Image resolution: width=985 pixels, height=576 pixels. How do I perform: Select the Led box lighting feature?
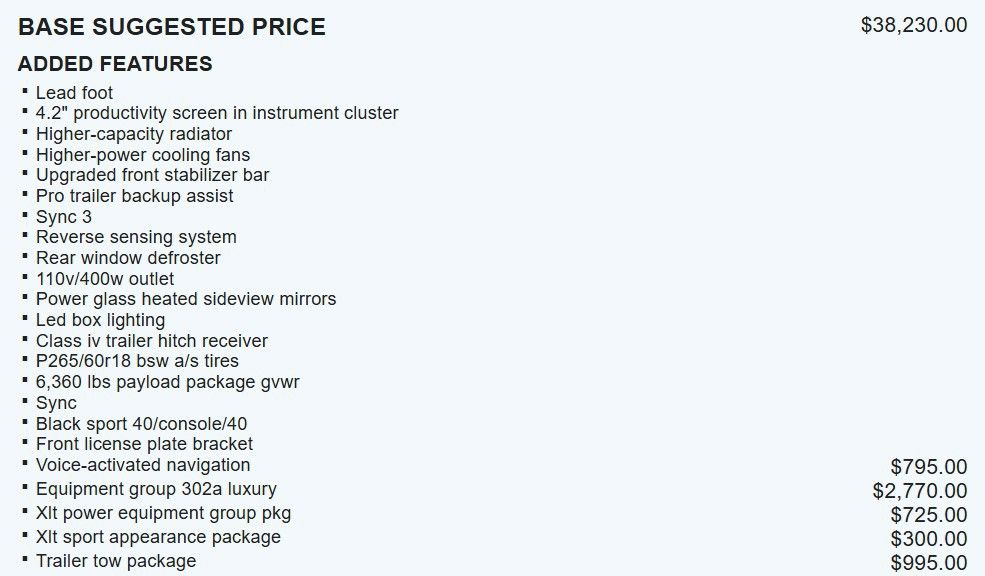tap(100, 320)
